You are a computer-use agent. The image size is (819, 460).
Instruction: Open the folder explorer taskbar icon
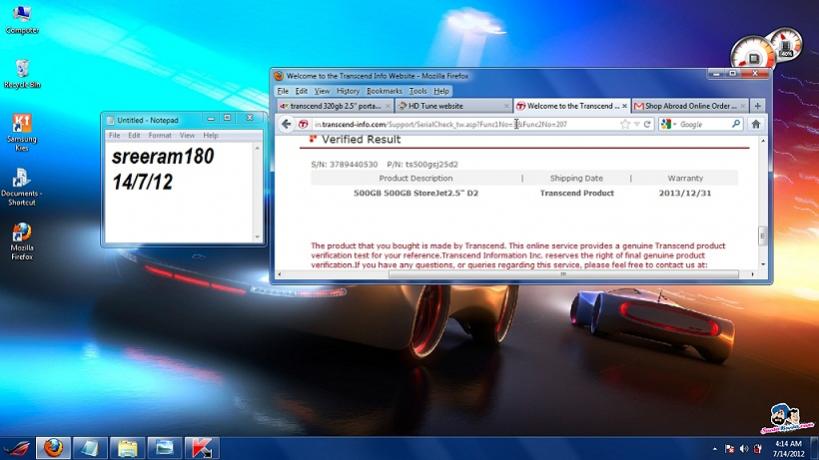tap(127, 449)
